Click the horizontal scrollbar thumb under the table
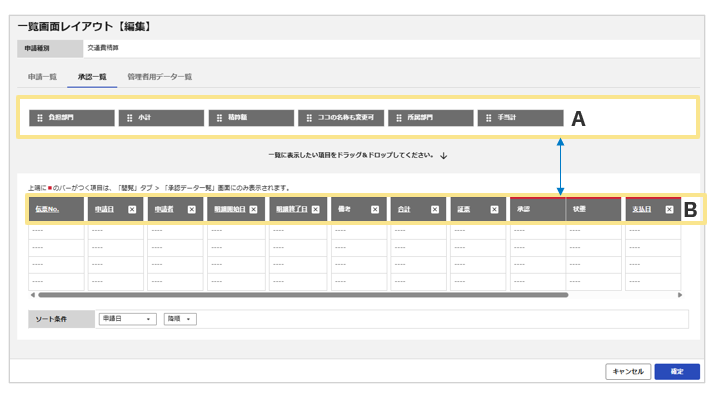 point(303,295)
